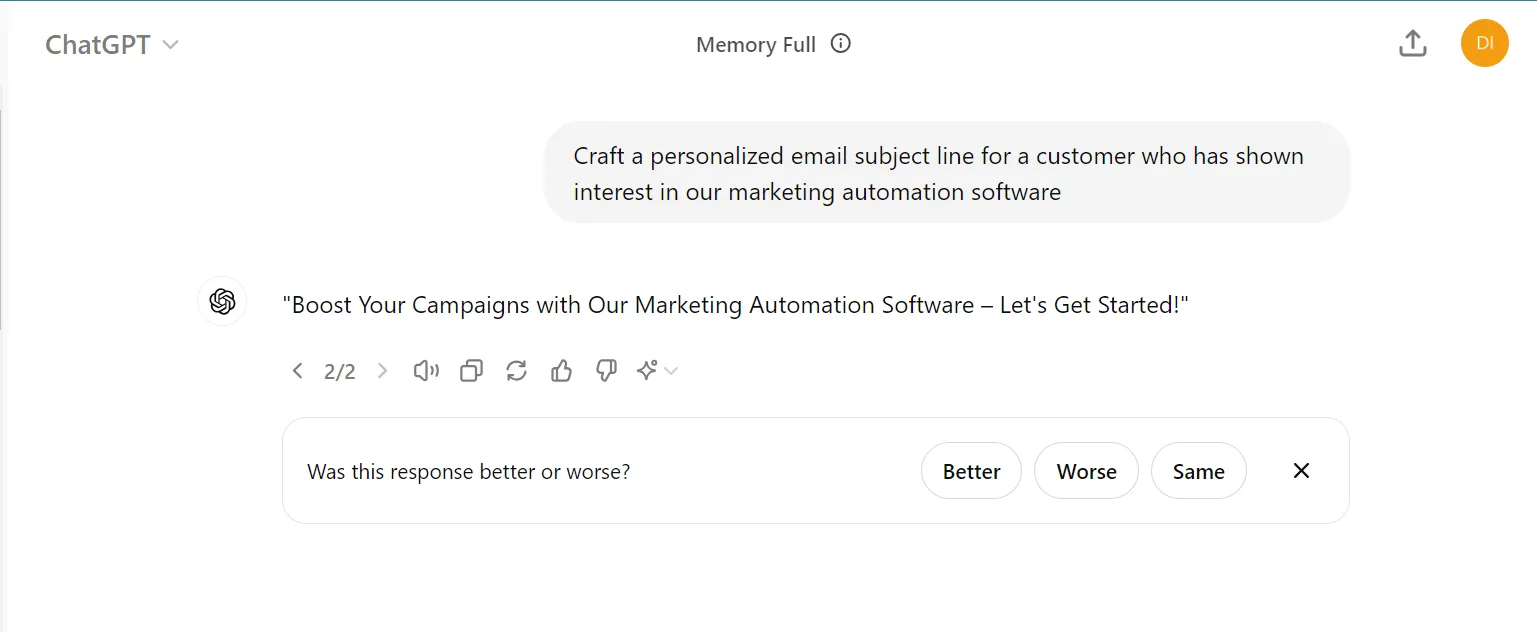Click the sparkle change-model icon
The width and height of the screenshot is (1537, 632).
[647, 371]
